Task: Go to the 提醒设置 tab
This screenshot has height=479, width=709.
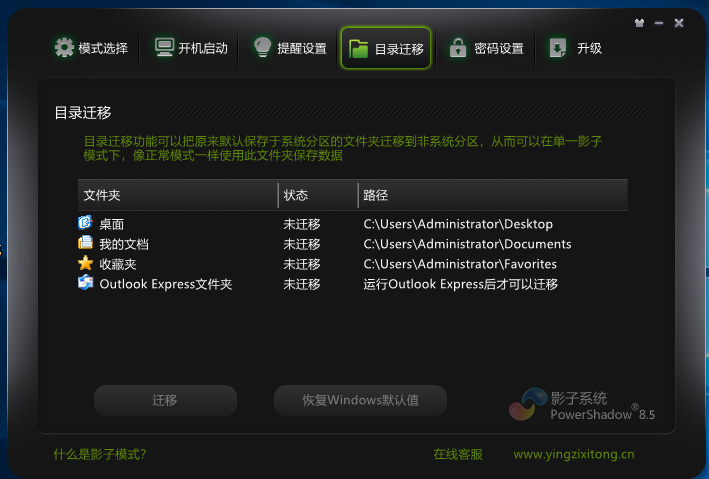Action: click(290, 48)
